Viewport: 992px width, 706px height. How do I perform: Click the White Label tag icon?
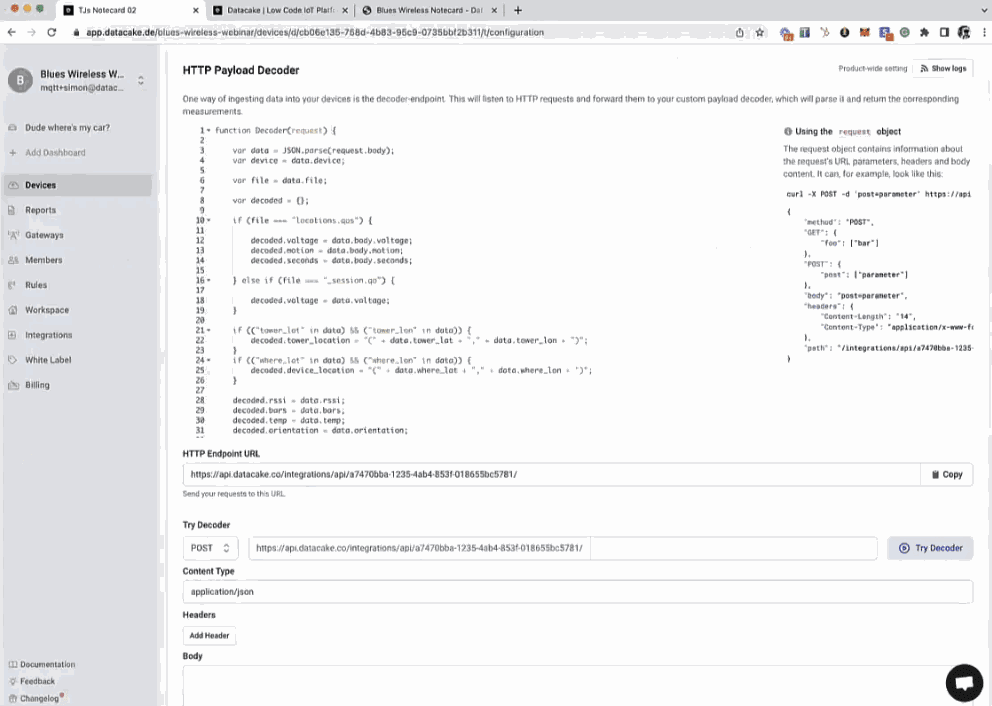tap(12, 360)
